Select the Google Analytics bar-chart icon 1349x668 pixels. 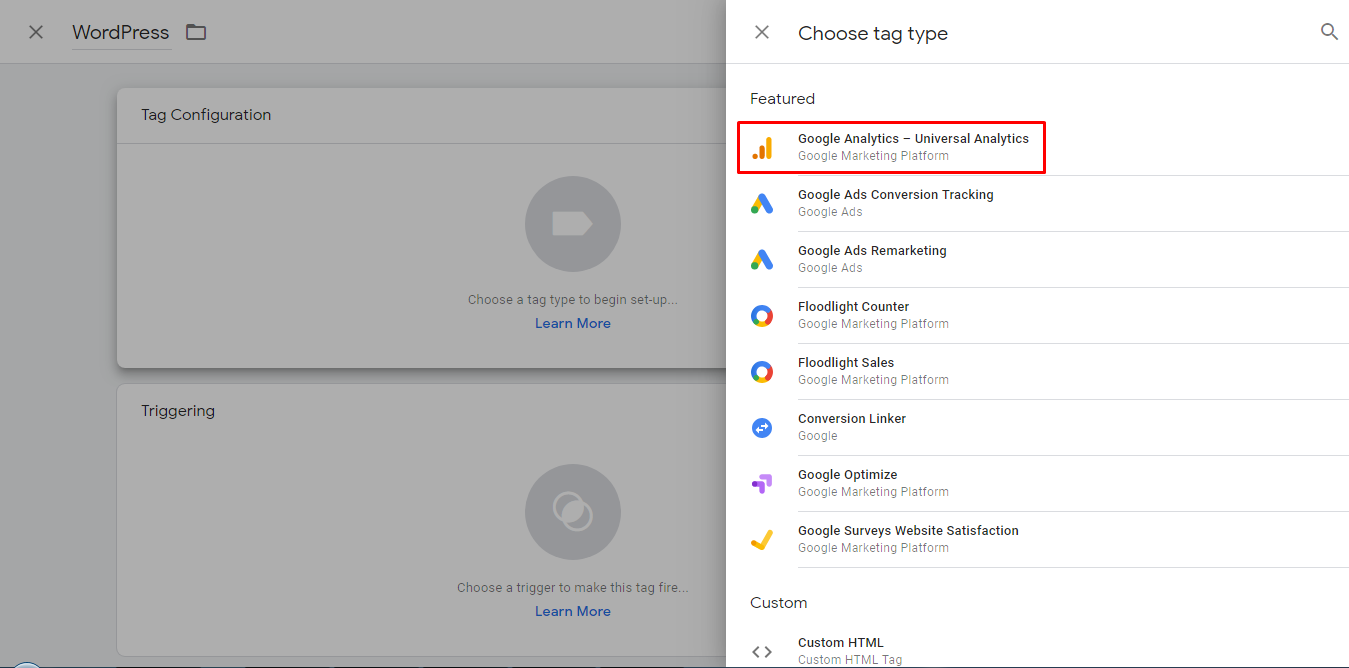(x=762, y=147)
